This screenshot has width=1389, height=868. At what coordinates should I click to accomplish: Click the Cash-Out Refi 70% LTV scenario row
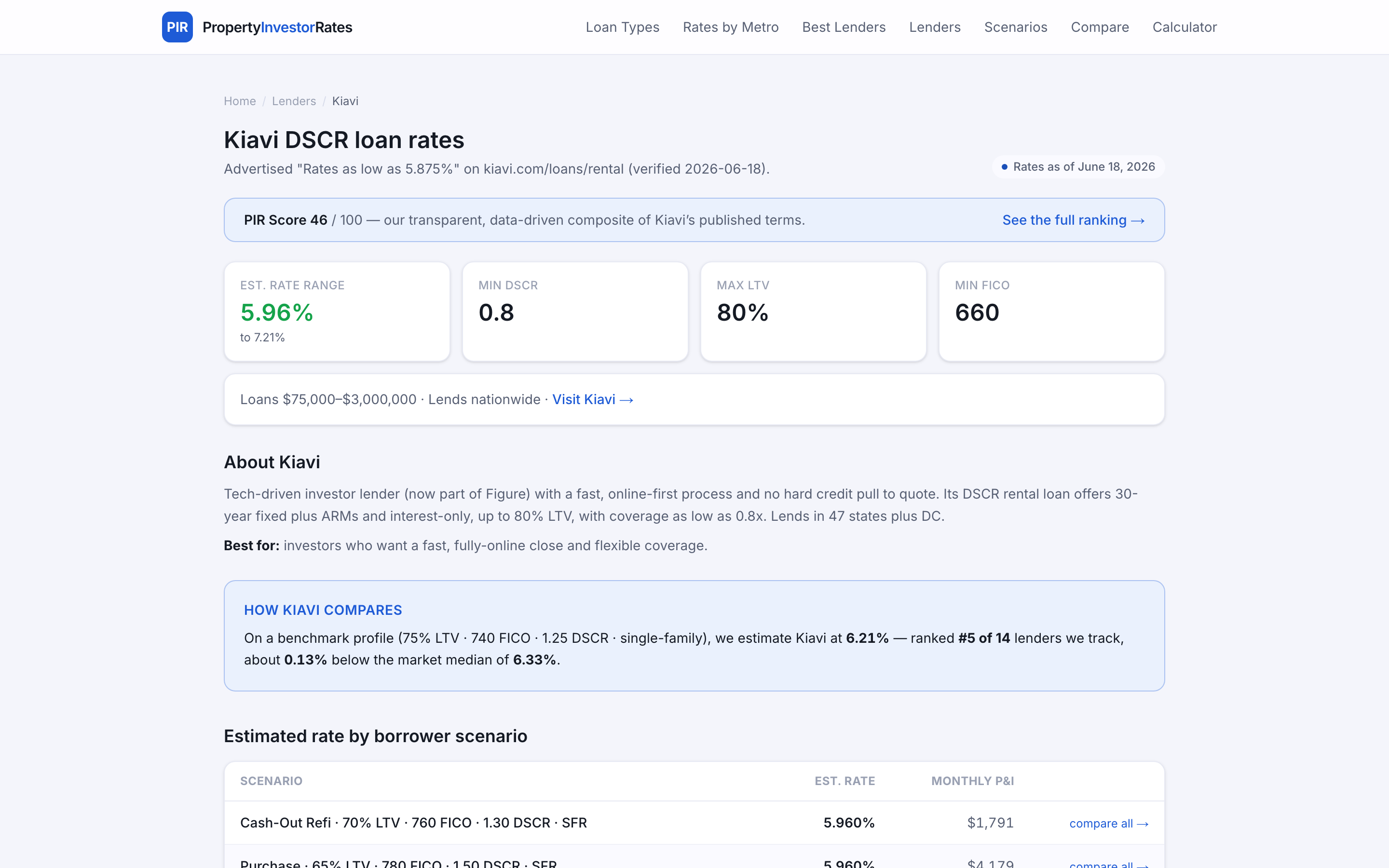point(694,823)
